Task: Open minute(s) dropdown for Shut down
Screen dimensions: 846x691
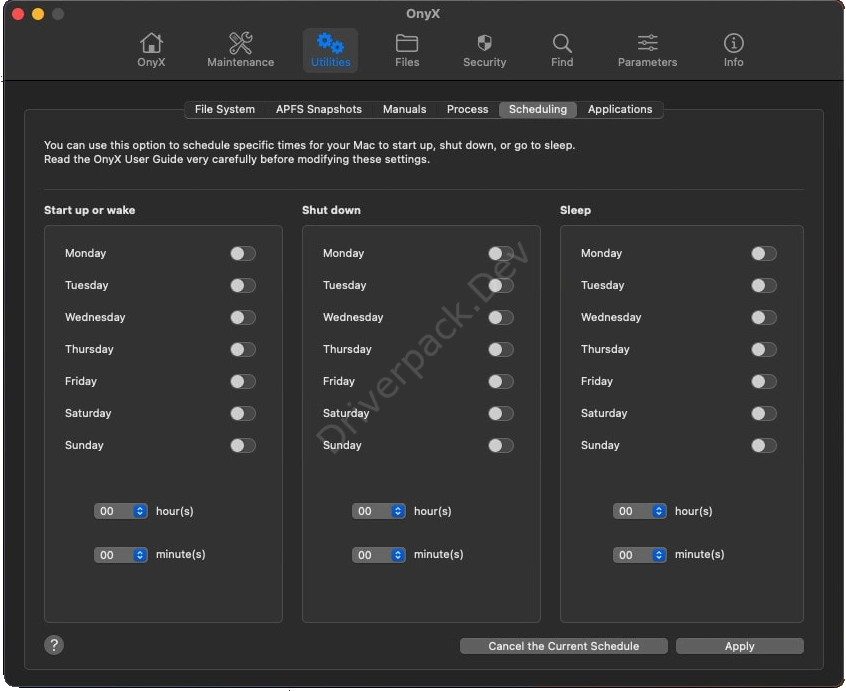Action: pyautogui.click(x=378, y=555)
